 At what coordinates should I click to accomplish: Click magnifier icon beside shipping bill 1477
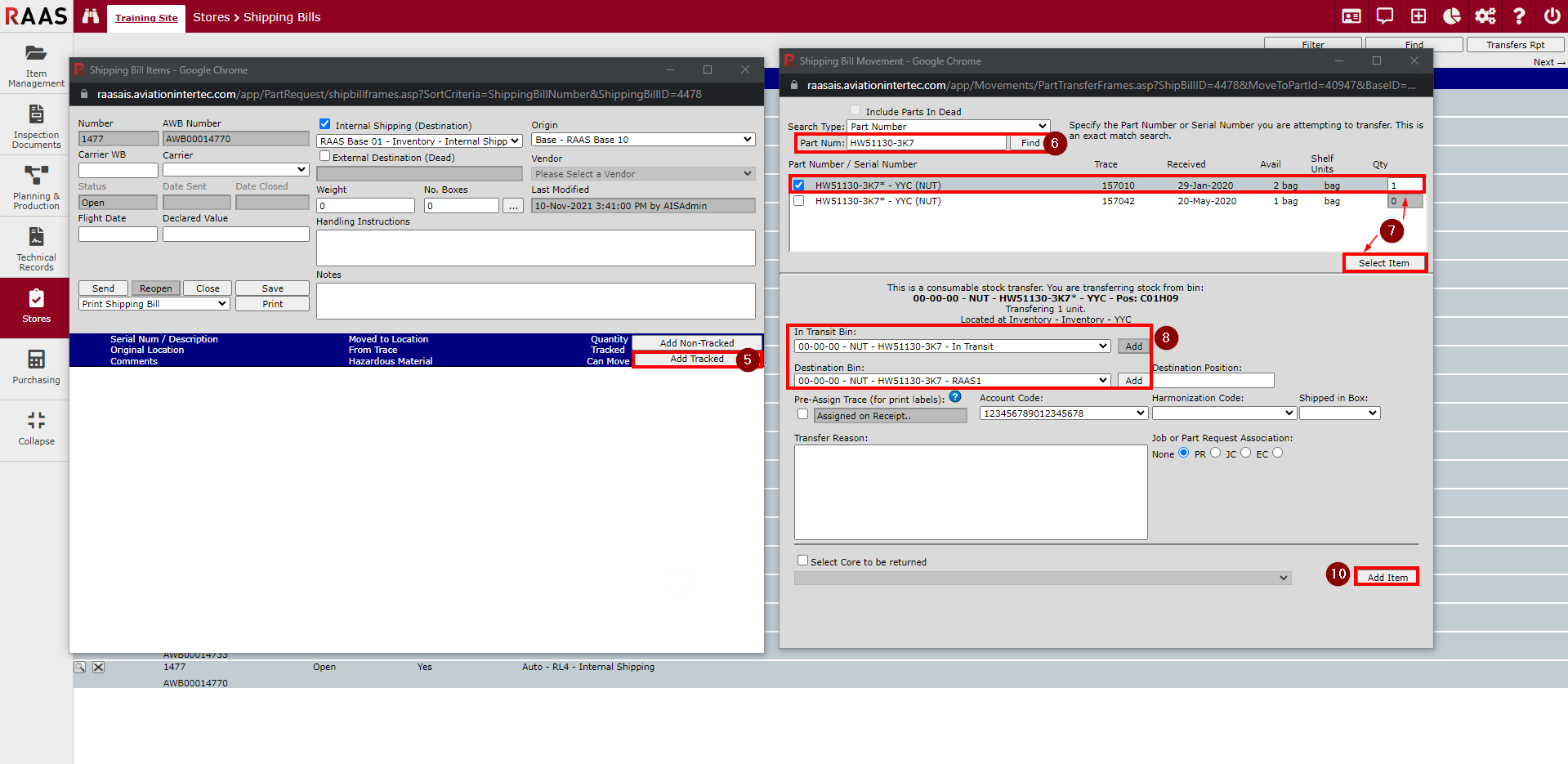tap(80, 668)
